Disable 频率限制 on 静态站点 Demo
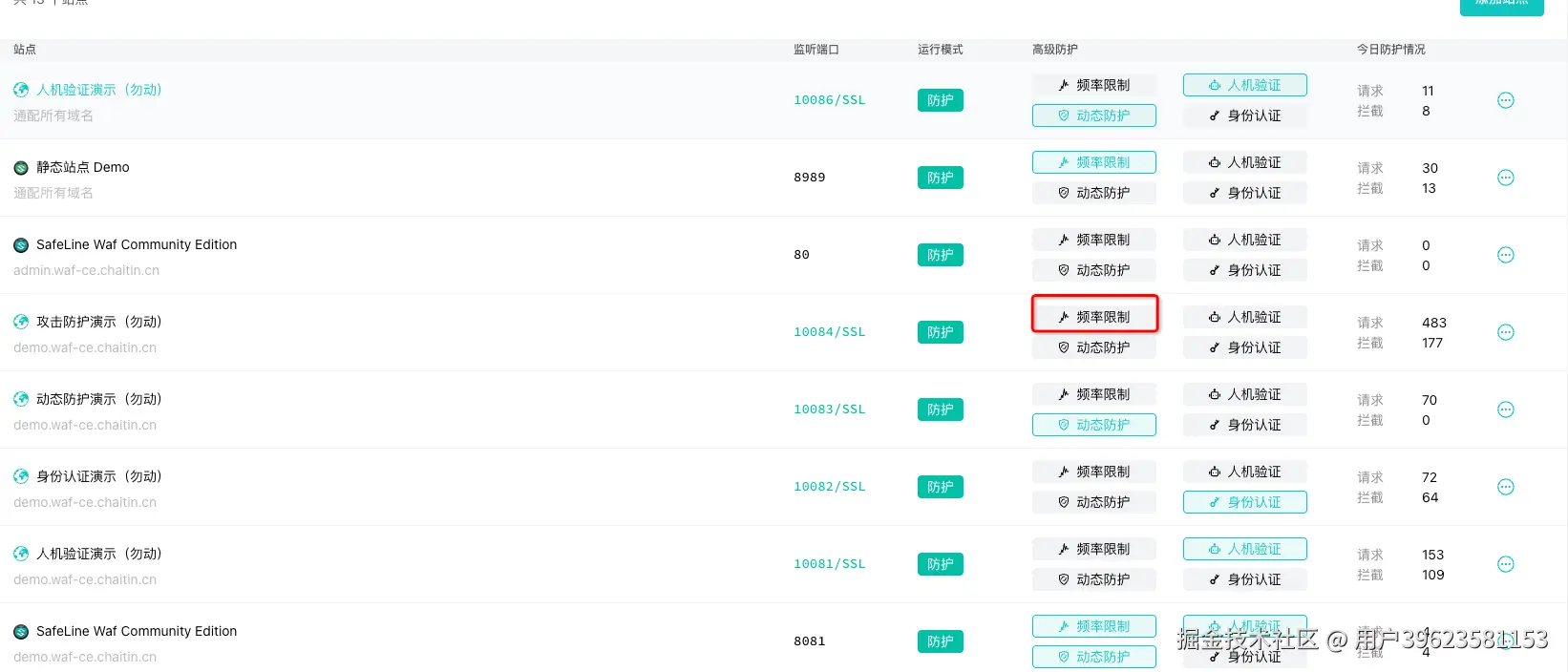Viewport: 1568px width, 672px height. point(1094,162)
